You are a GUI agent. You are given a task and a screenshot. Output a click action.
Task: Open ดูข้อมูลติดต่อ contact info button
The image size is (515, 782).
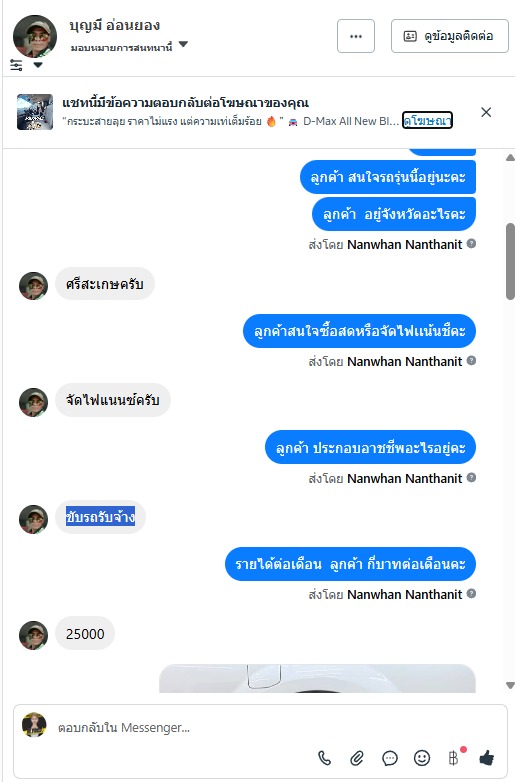(450, 36)
